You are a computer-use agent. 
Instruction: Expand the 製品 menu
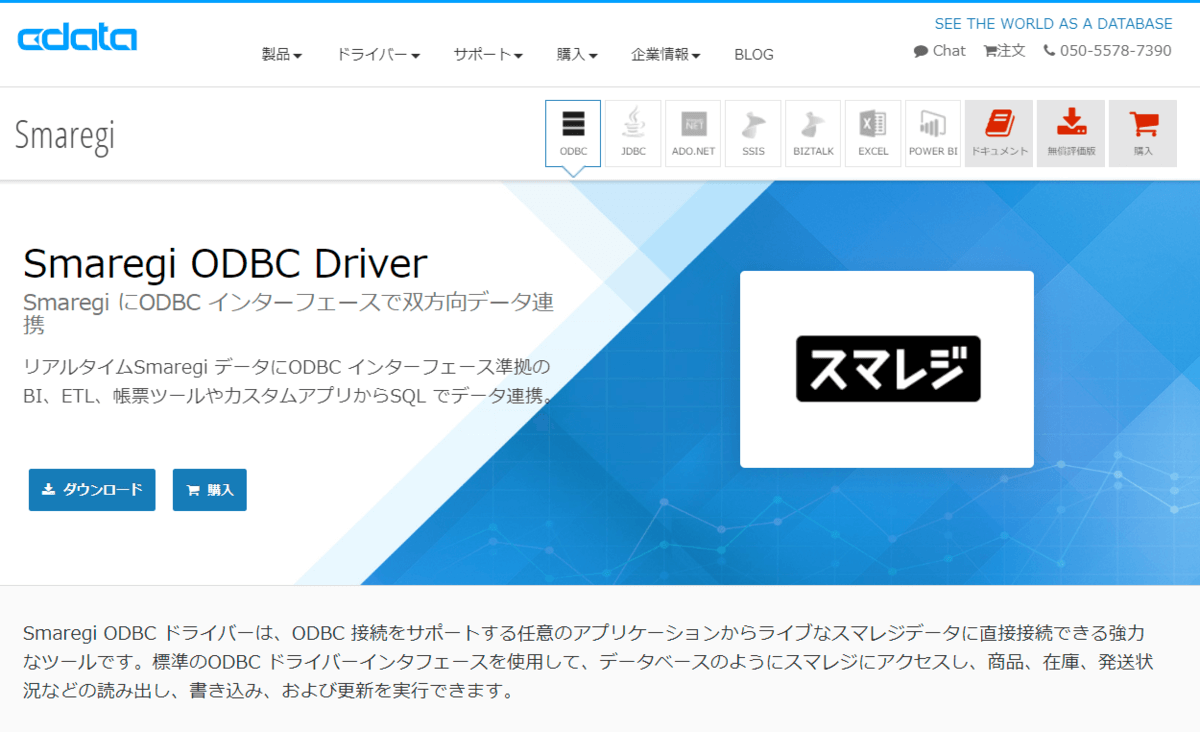point(282,55)
